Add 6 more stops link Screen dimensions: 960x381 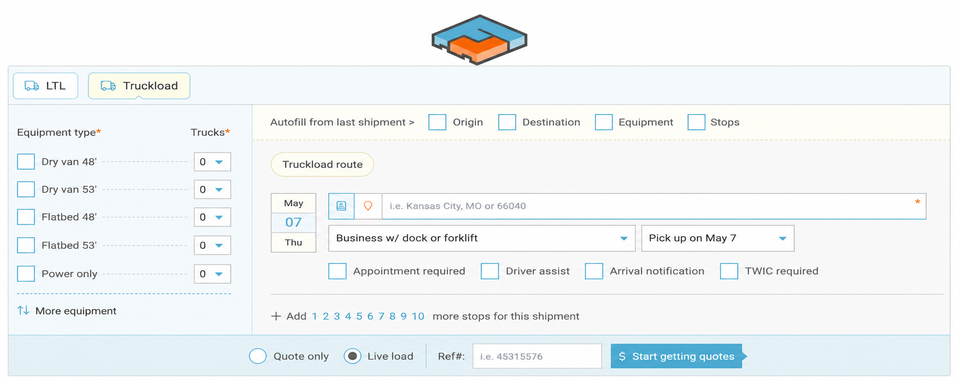[x=370, y=317]
